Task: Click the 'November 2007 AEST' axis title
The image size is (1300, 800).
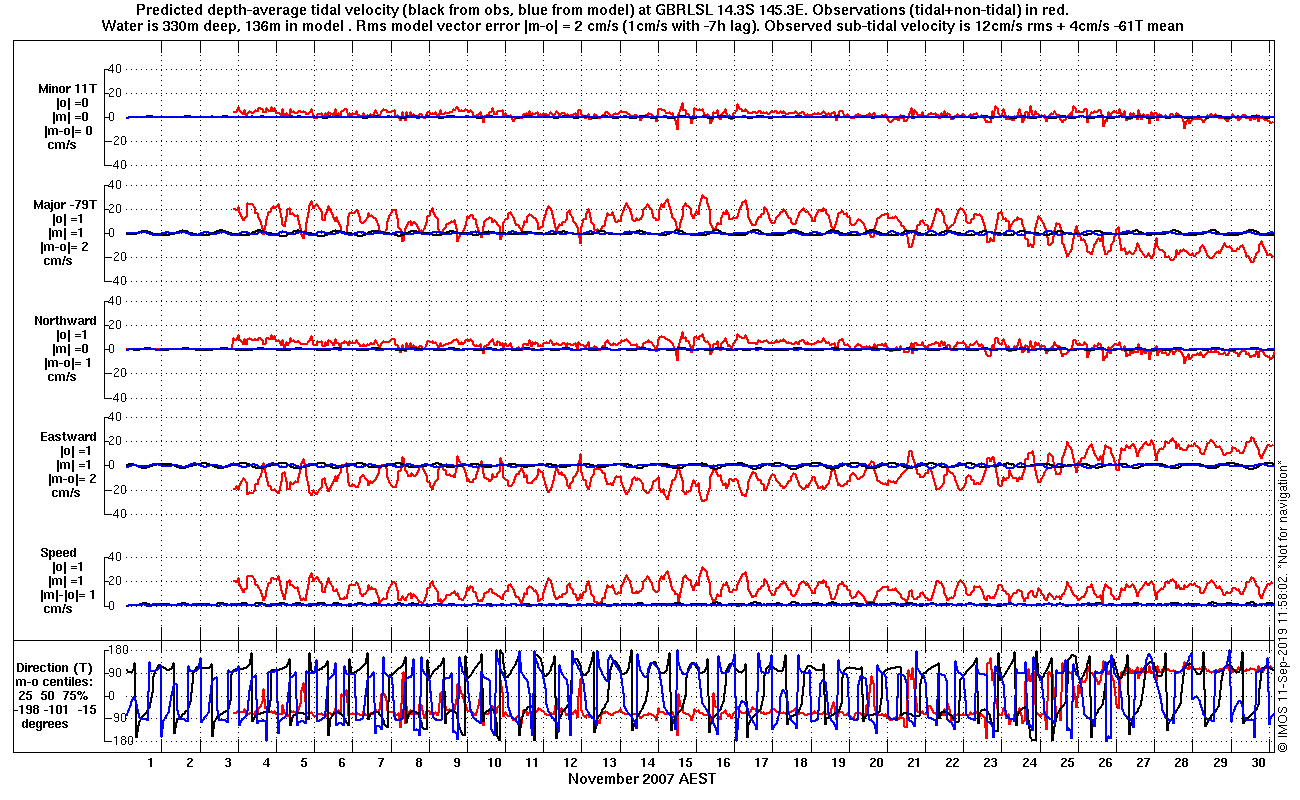Action: tap(642, 779)
